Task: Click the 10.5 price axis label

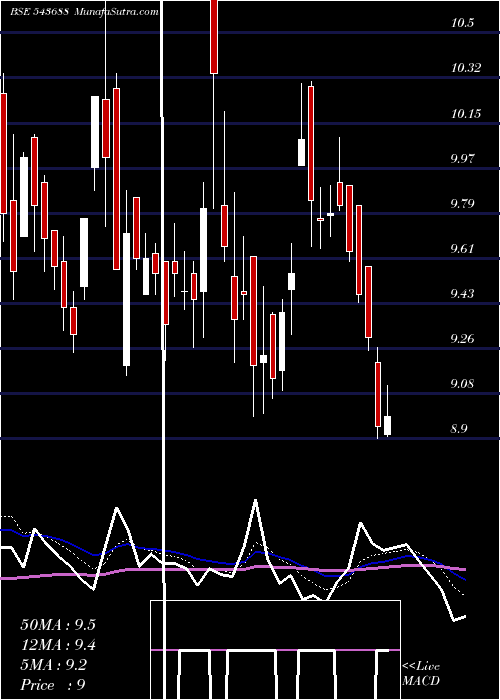Action: point(462,23)
